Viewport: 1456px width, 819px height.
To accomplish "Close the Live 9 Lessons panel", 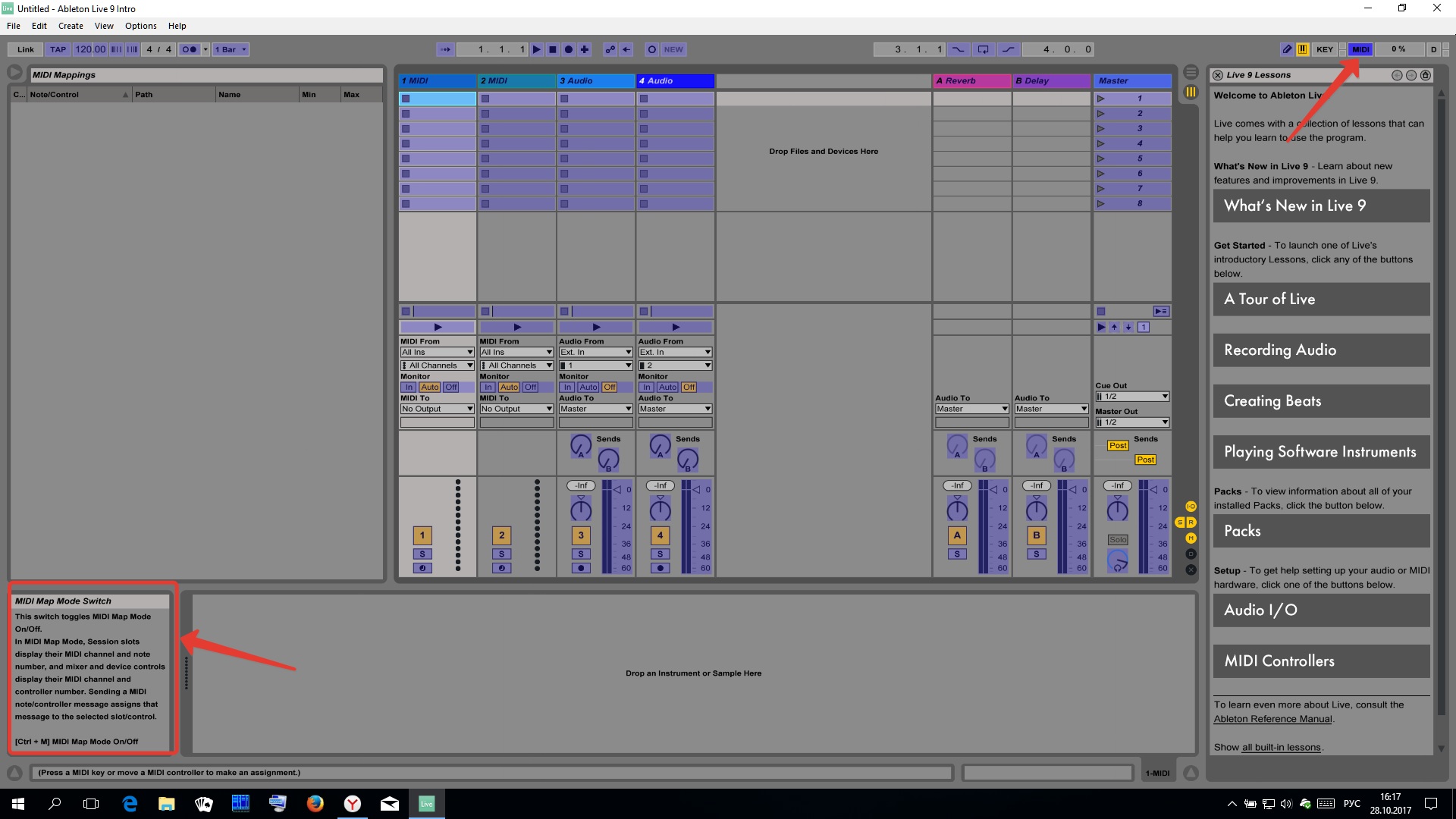I will tap(1217, 75).
